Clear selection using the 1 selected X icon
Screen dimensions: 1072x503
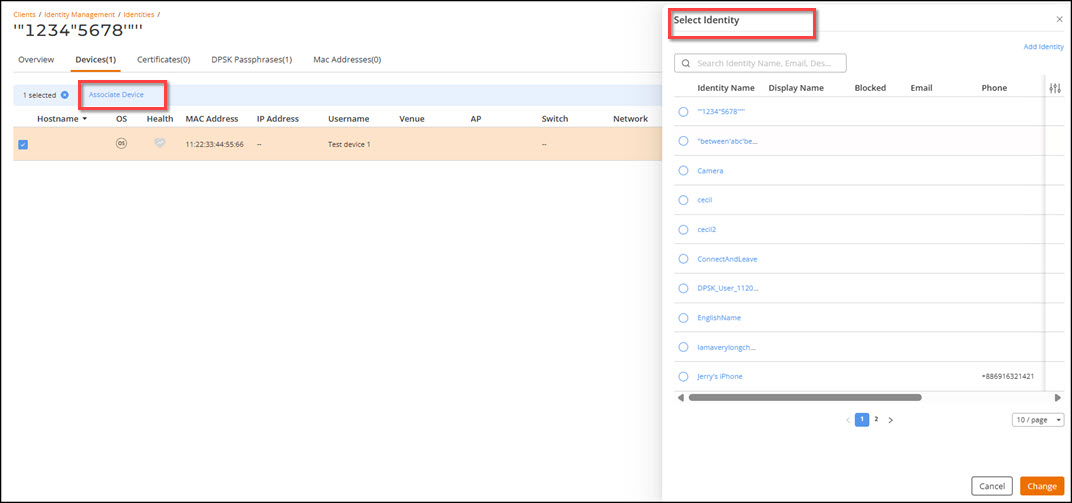pyautogui.click(x=65, y=95)
